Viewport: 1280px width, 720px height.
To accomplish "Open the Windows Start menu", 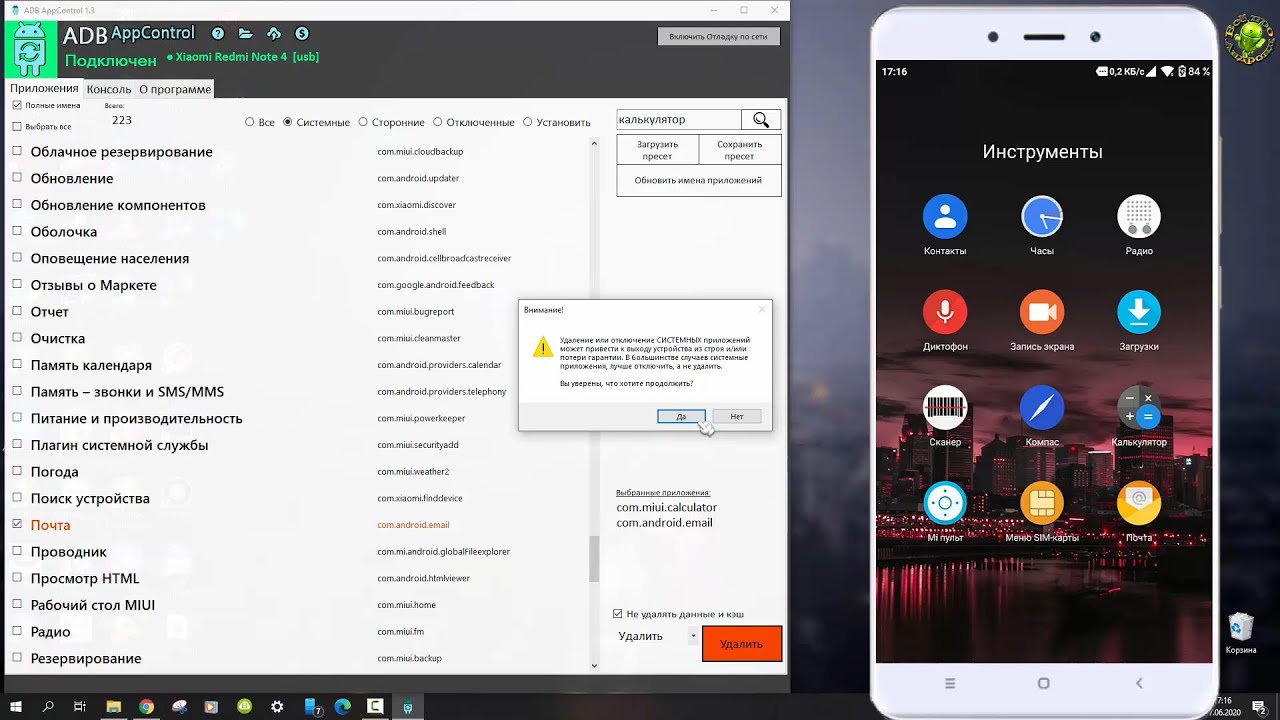I will 16,707.
